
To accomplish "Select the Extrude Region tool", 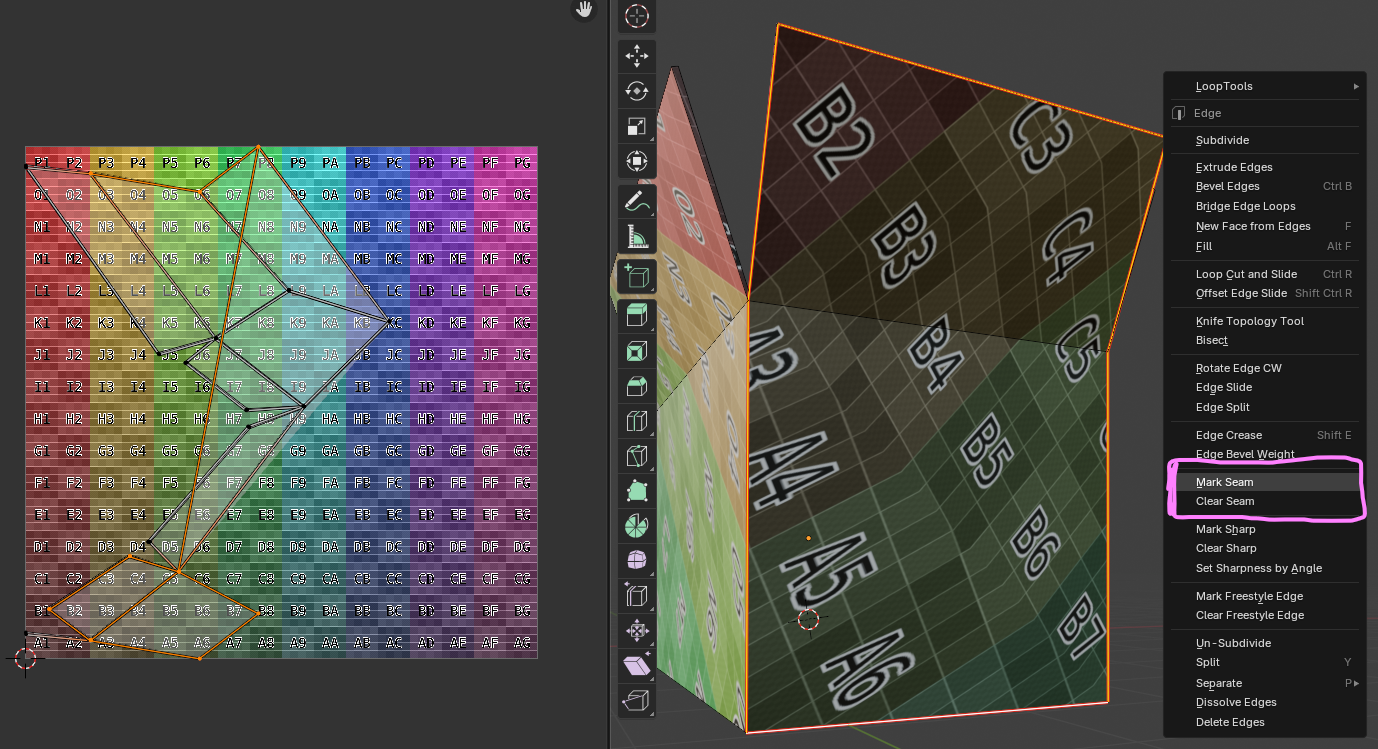I will (636, 316).
